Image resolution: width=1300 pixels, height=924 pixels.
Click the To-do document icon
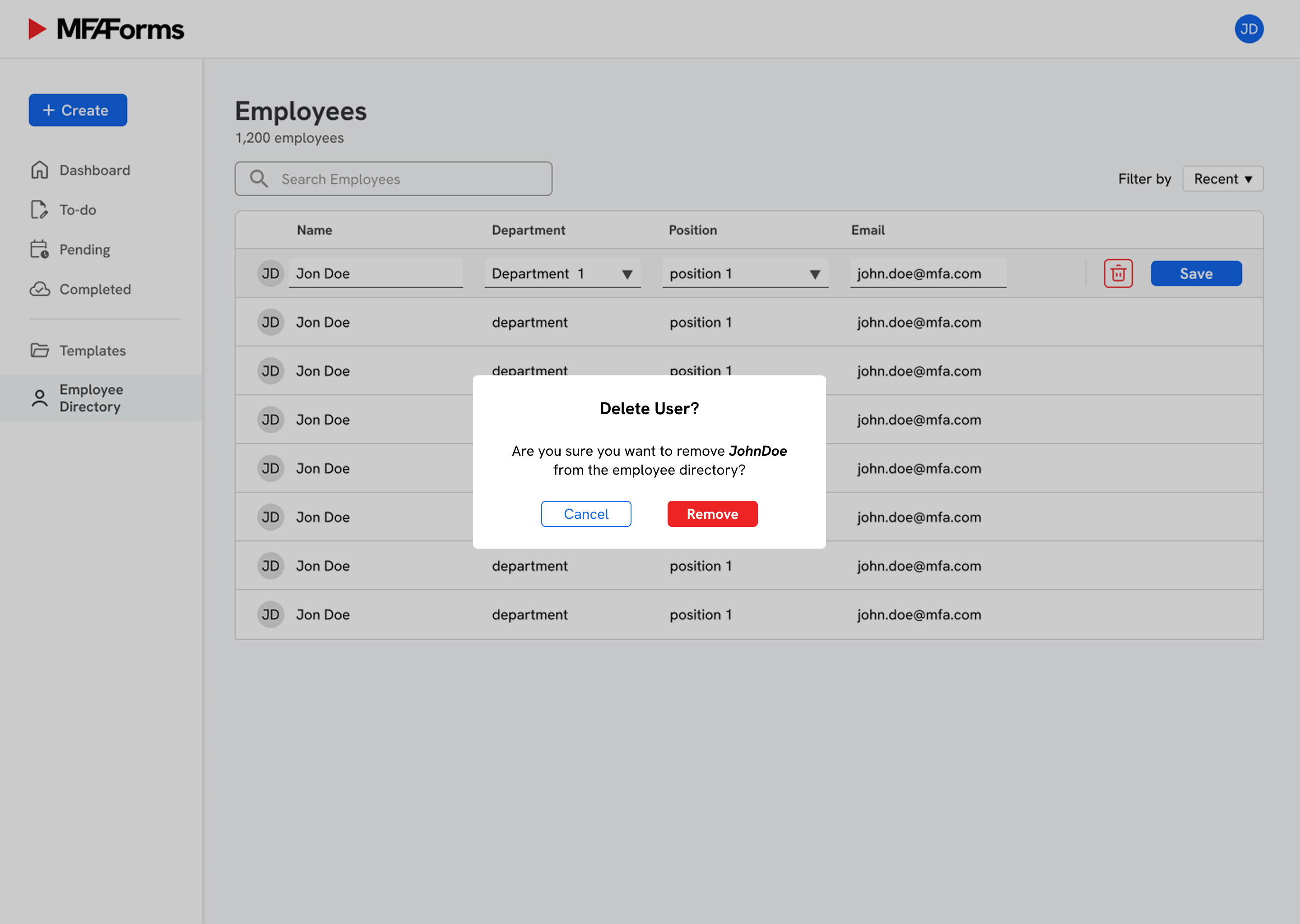(39, 210)
